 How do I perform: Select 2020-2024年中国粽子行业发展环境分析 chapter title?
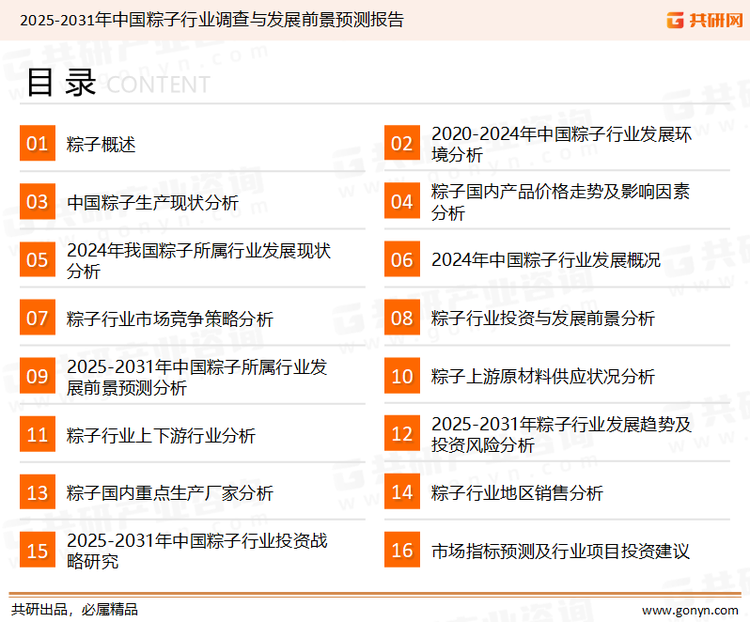(561, 144)
